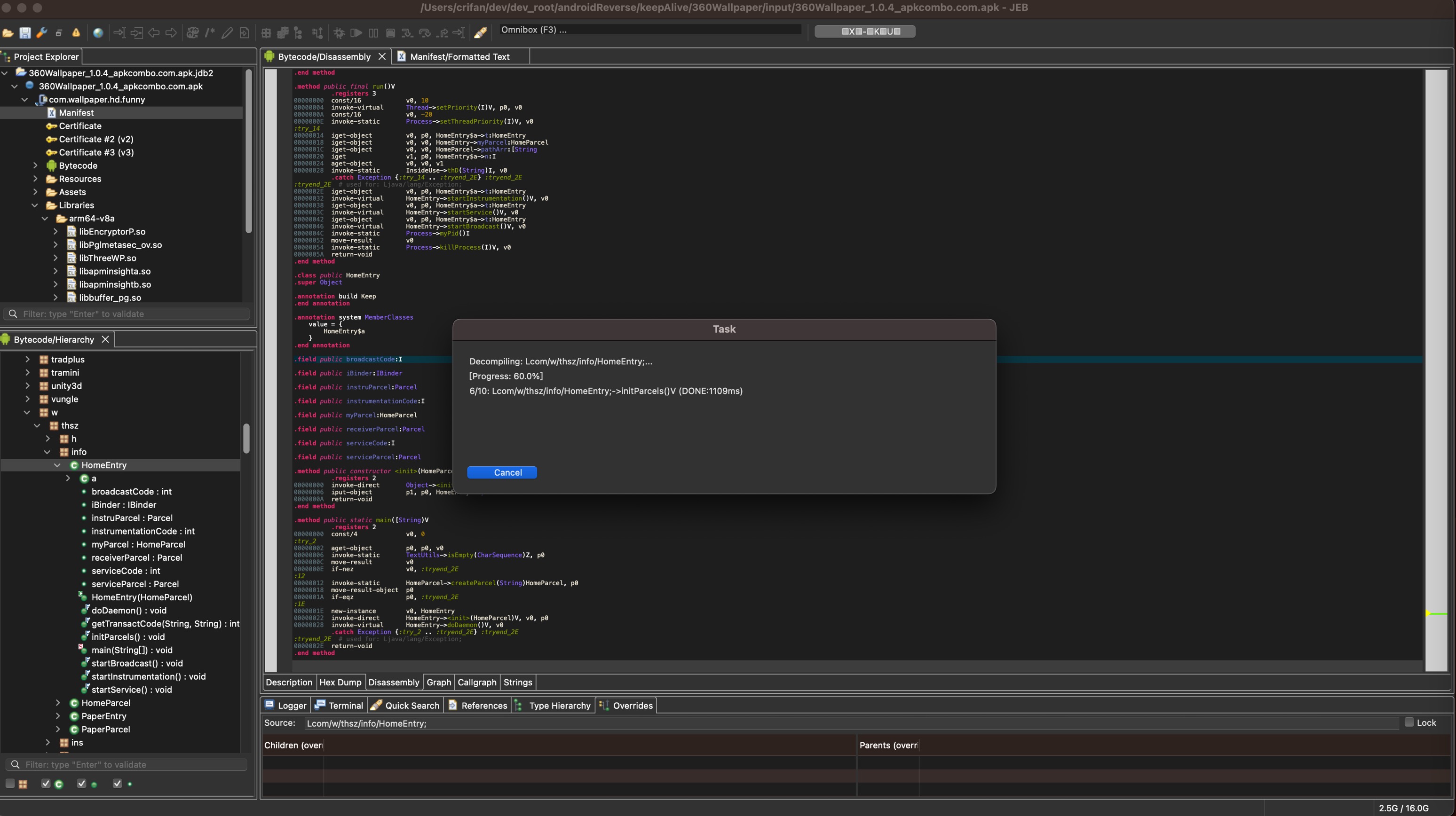Screen dimensions: 1456x816
Task: Click the callgraph puzzle toolbar icon
Action: tap(283, 33)
